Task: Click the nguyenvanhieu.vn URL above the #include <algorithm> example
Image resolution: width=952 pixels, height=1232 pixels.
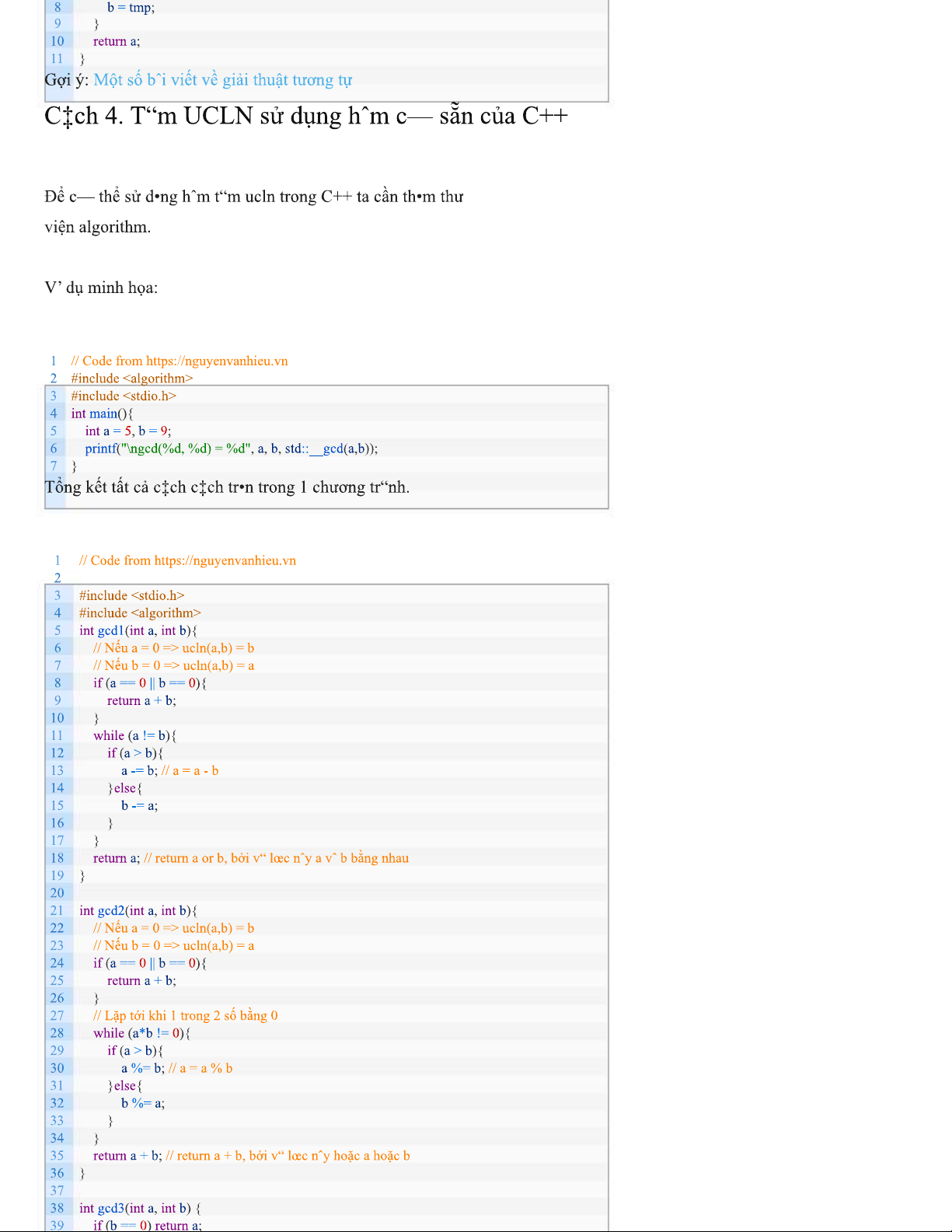Action: tap(217, 361)
